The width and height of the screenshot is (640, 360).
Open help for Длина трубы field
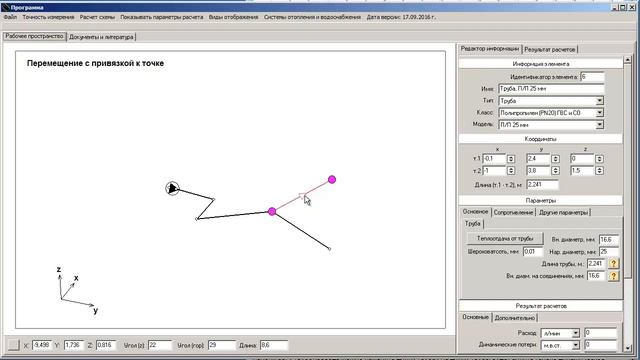613,264
